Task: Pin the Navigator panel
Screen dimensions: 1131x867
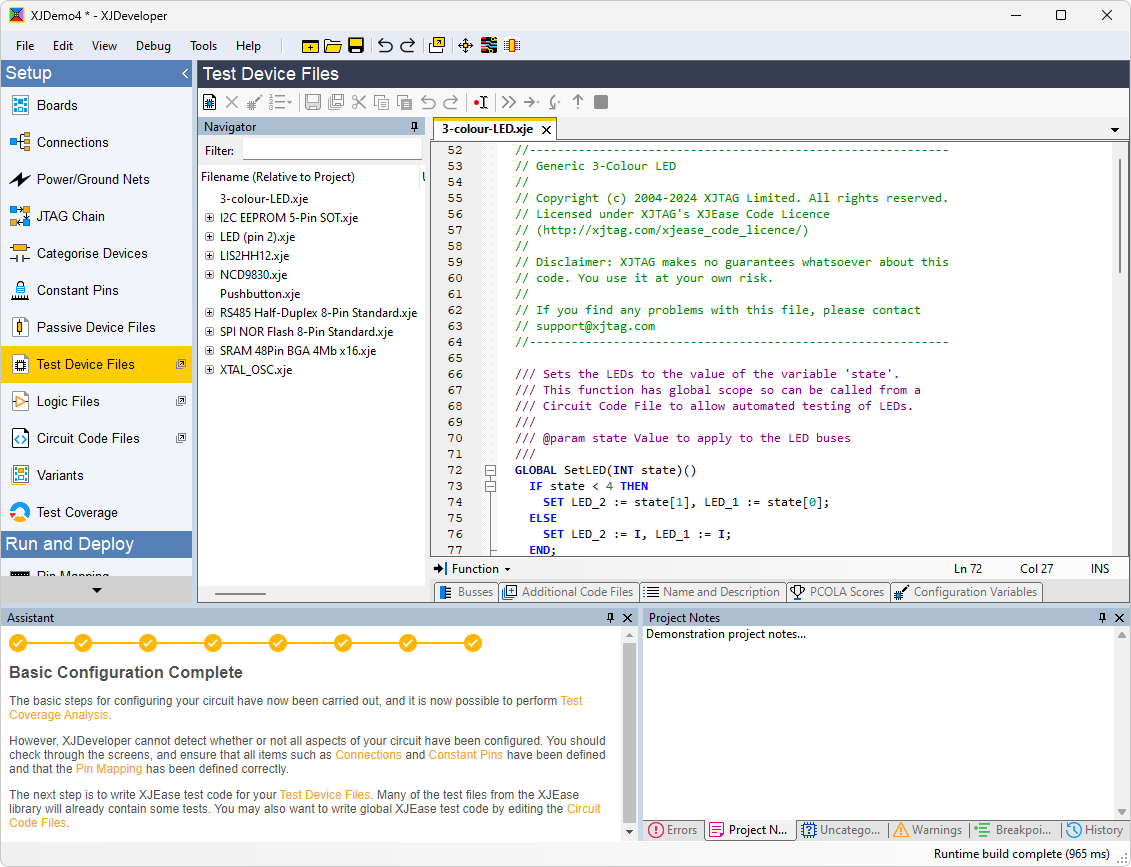Action: pos(414,127)
